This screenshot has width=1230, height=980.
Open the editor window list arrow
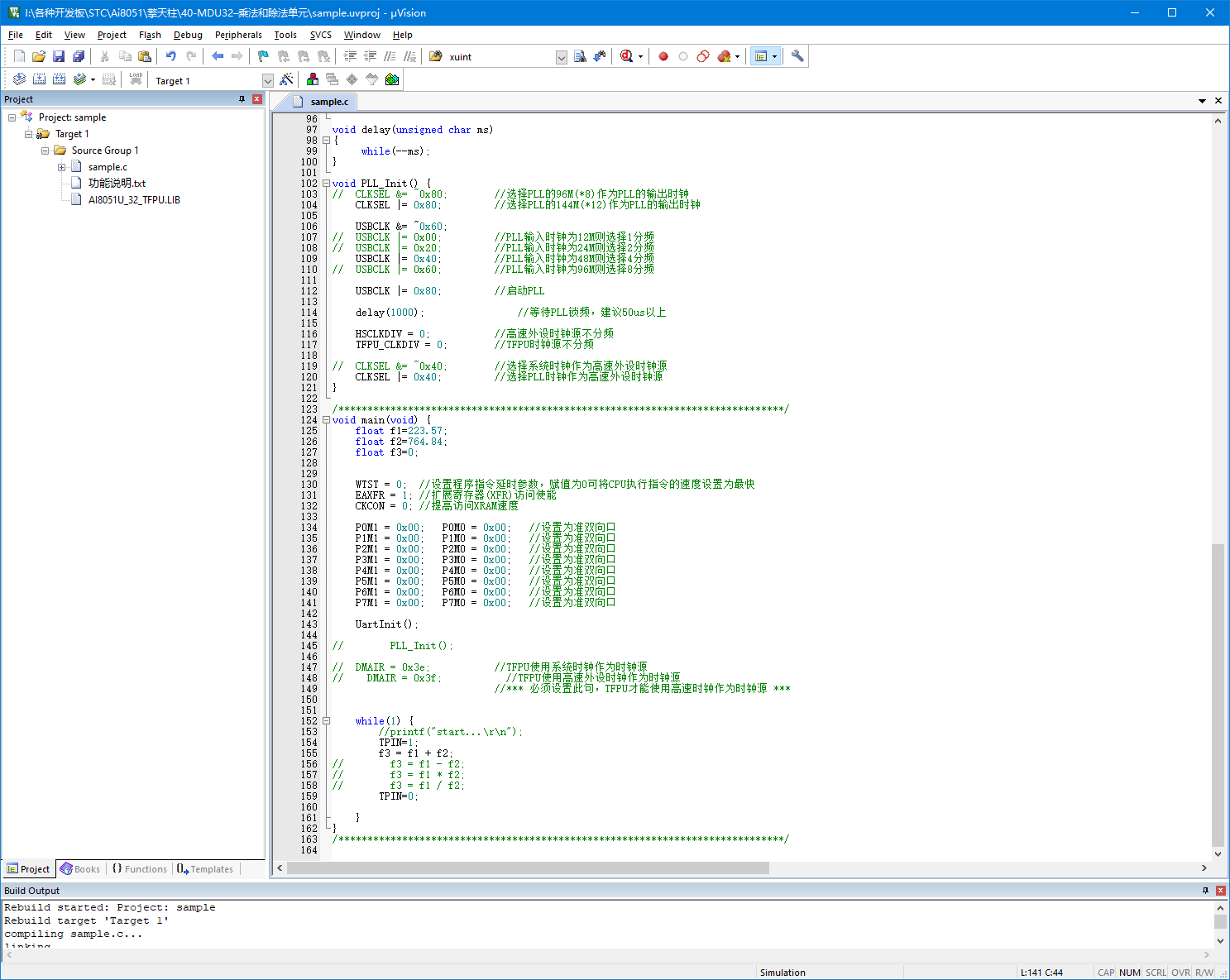[x=1202, y=101]
